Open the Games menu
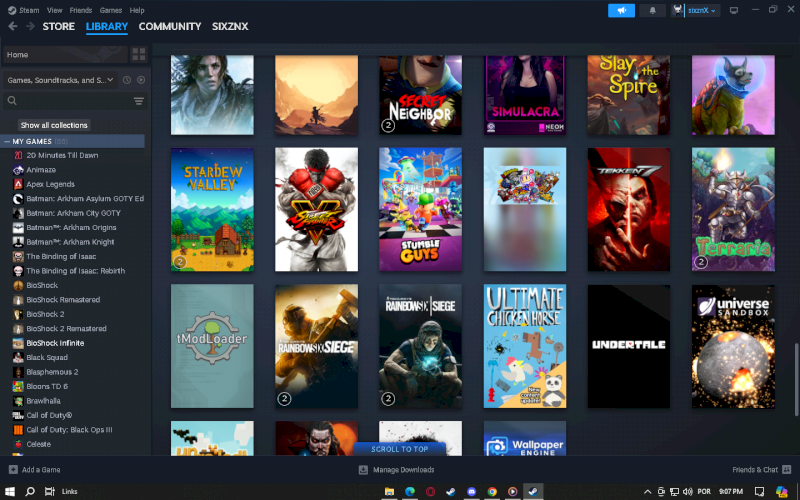The image size is (800, 500). 111,10
